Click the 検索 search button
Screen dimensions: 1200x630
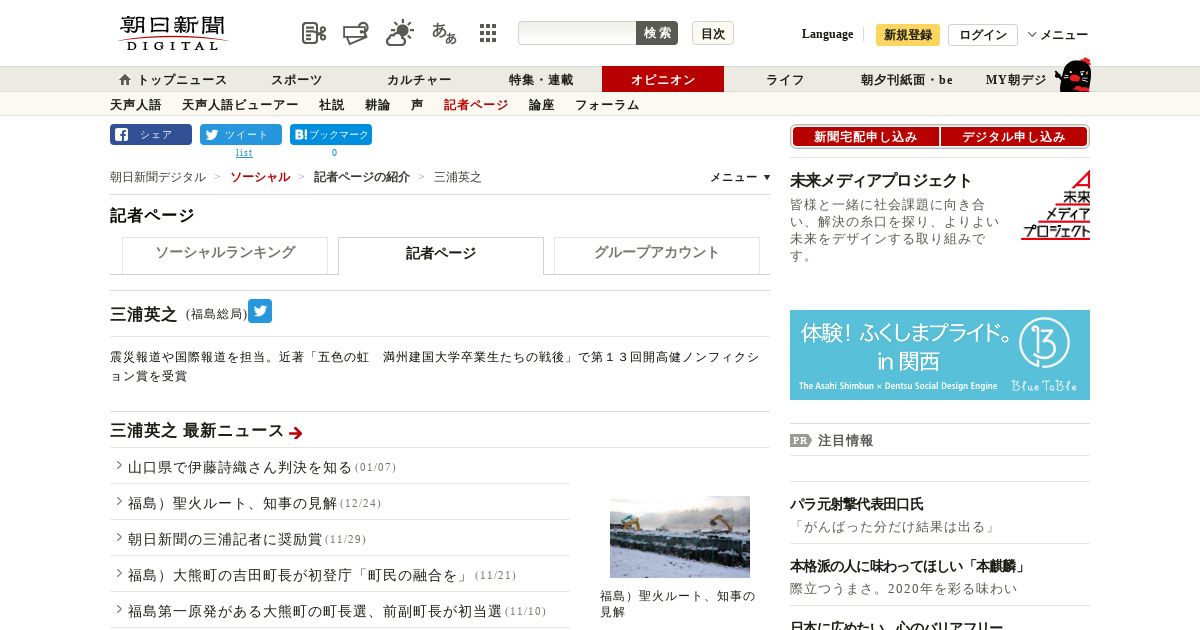[657, 33]
